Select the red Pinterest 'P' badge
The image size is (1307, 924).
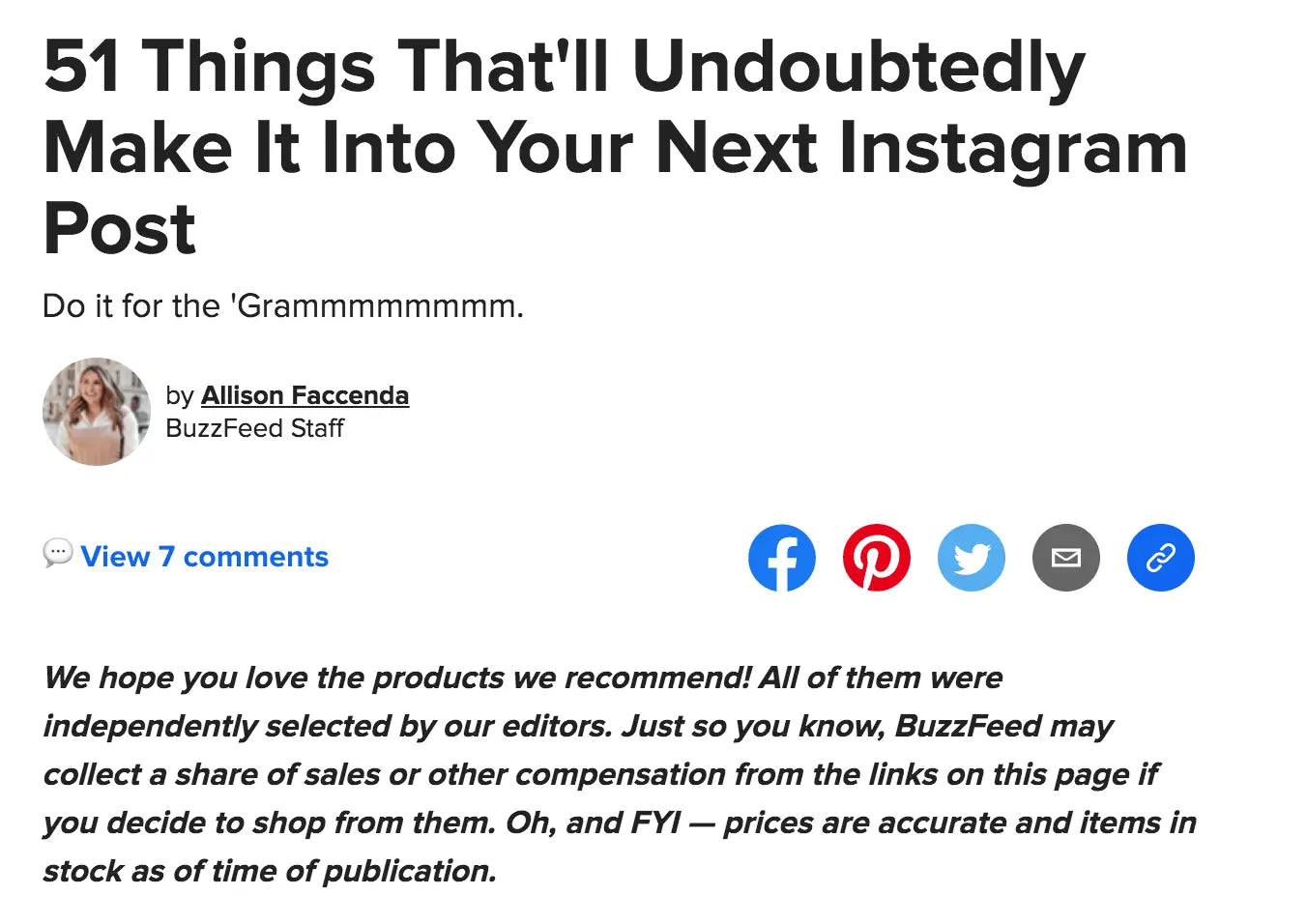tap(877, 558)
